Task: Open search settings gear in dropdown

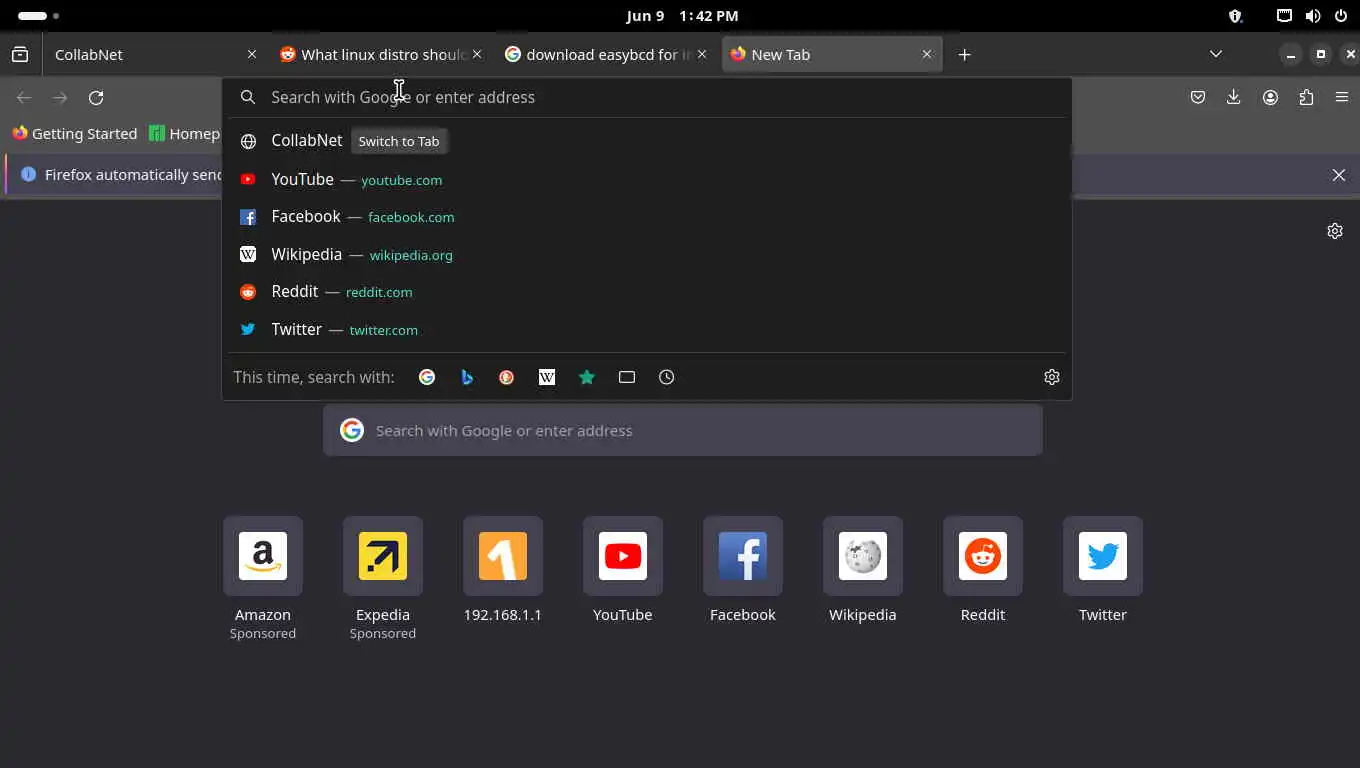Action: [x=1052, y=377]
